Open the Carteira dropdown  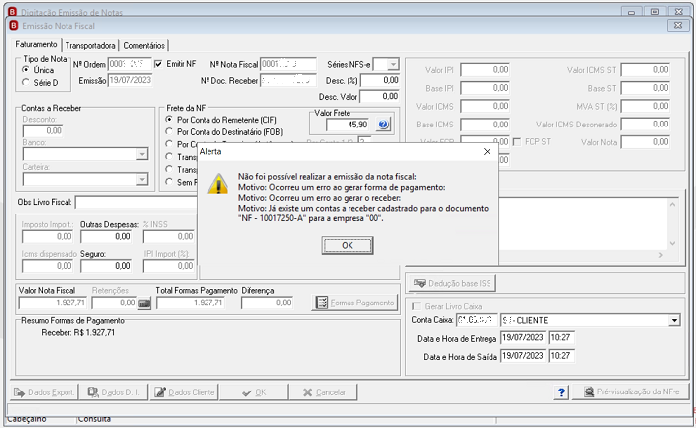142,179
